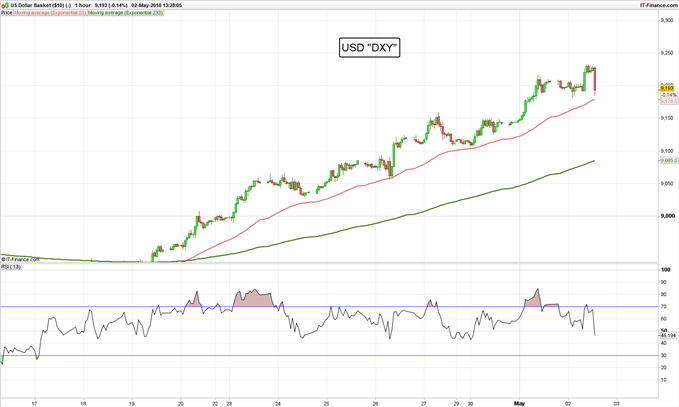The width and height of the screenshot is (679, 407).
Task: Click the date label 26 on time axis
Action: coord(375,404)
